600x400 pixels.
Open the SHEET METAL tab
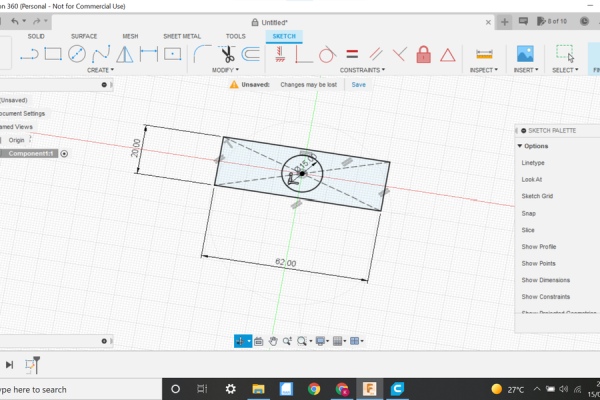[x=181, y=36]
